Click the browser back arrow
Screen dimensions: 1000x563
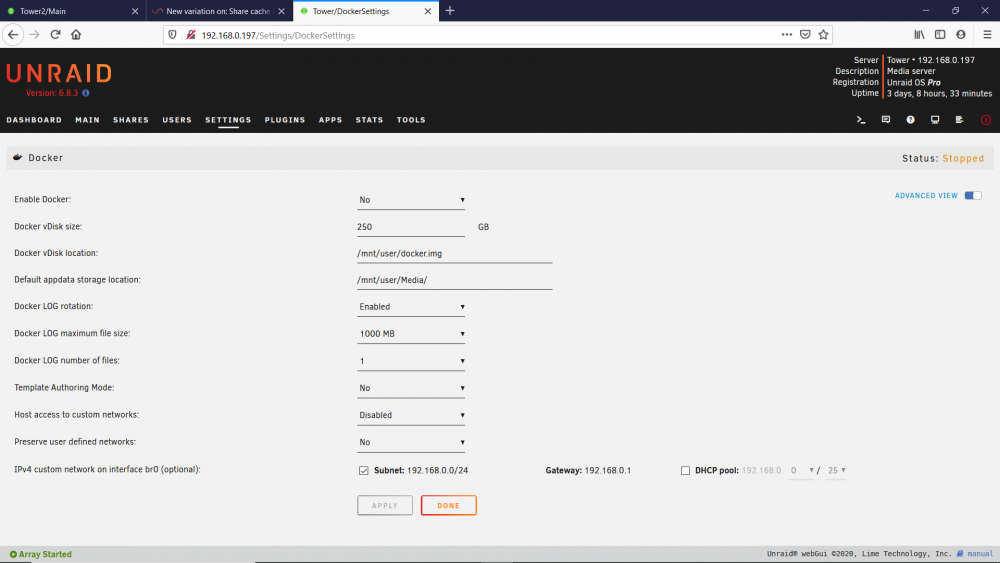pos(13,34)
